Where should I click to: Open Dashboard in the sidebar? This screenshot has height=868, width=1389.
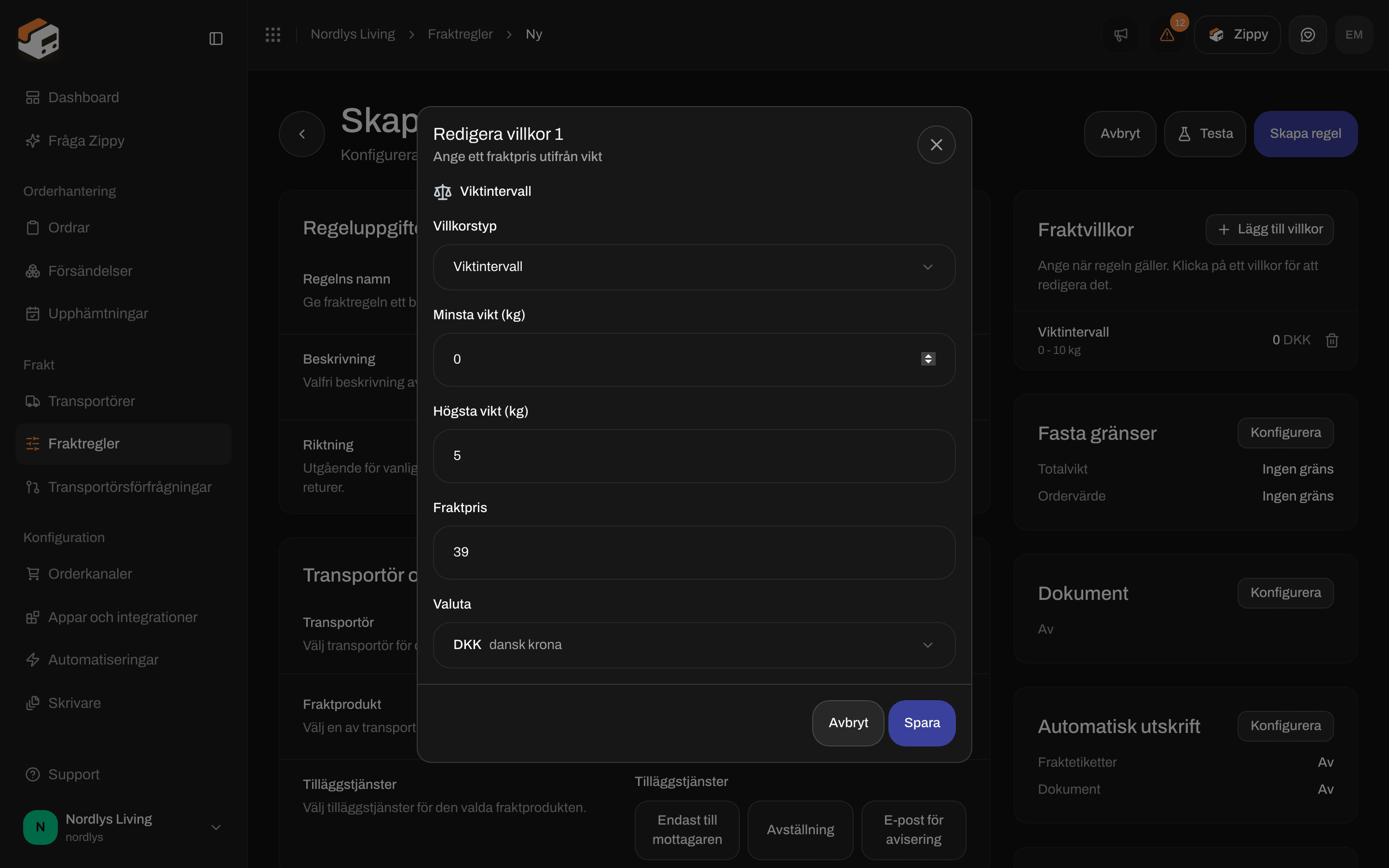(x=123, y=97)
